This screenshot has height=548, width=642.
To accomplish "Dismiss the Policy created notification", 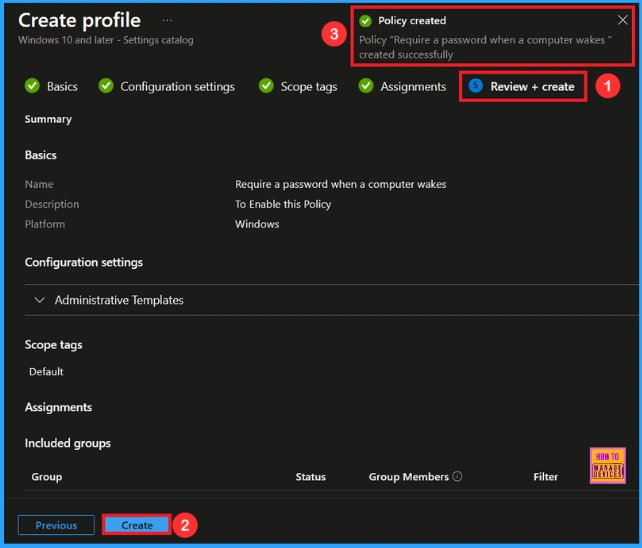I will pyautogui.click(x=622, y=20).
